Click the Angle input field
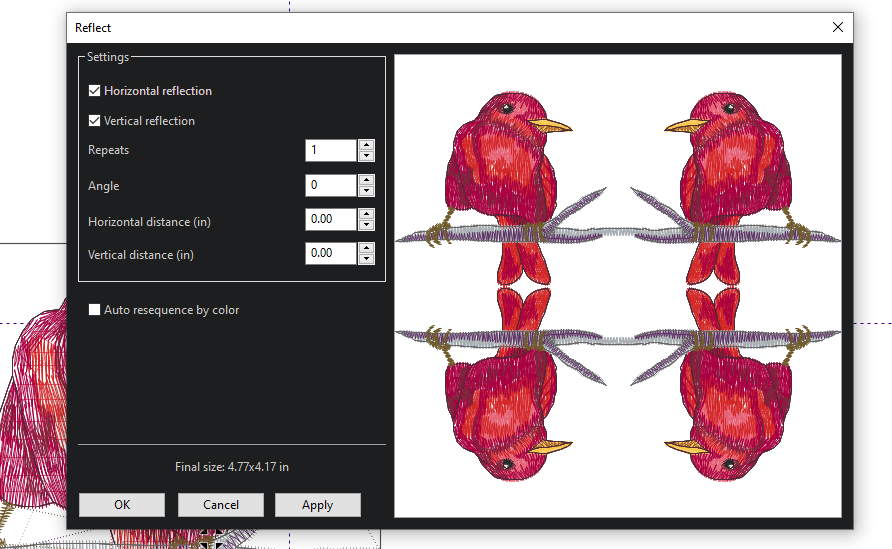Screen dimensions: 892x549 pos(331,185)
